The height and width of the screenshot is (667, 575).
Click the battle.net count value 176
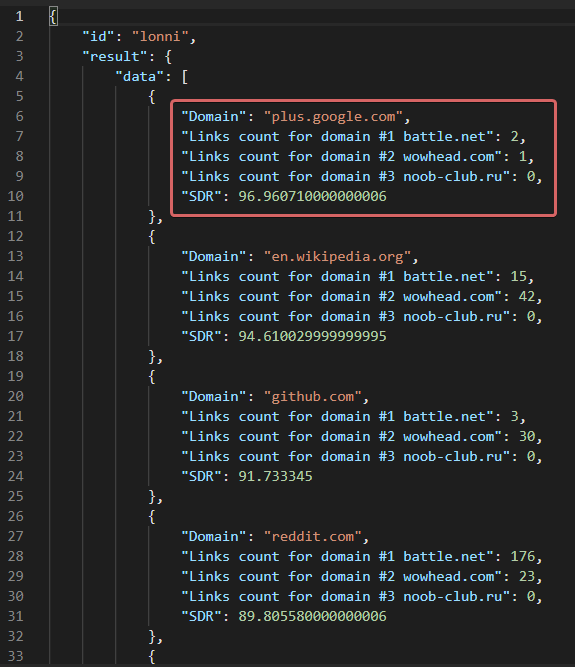click(x=523, y=556)
